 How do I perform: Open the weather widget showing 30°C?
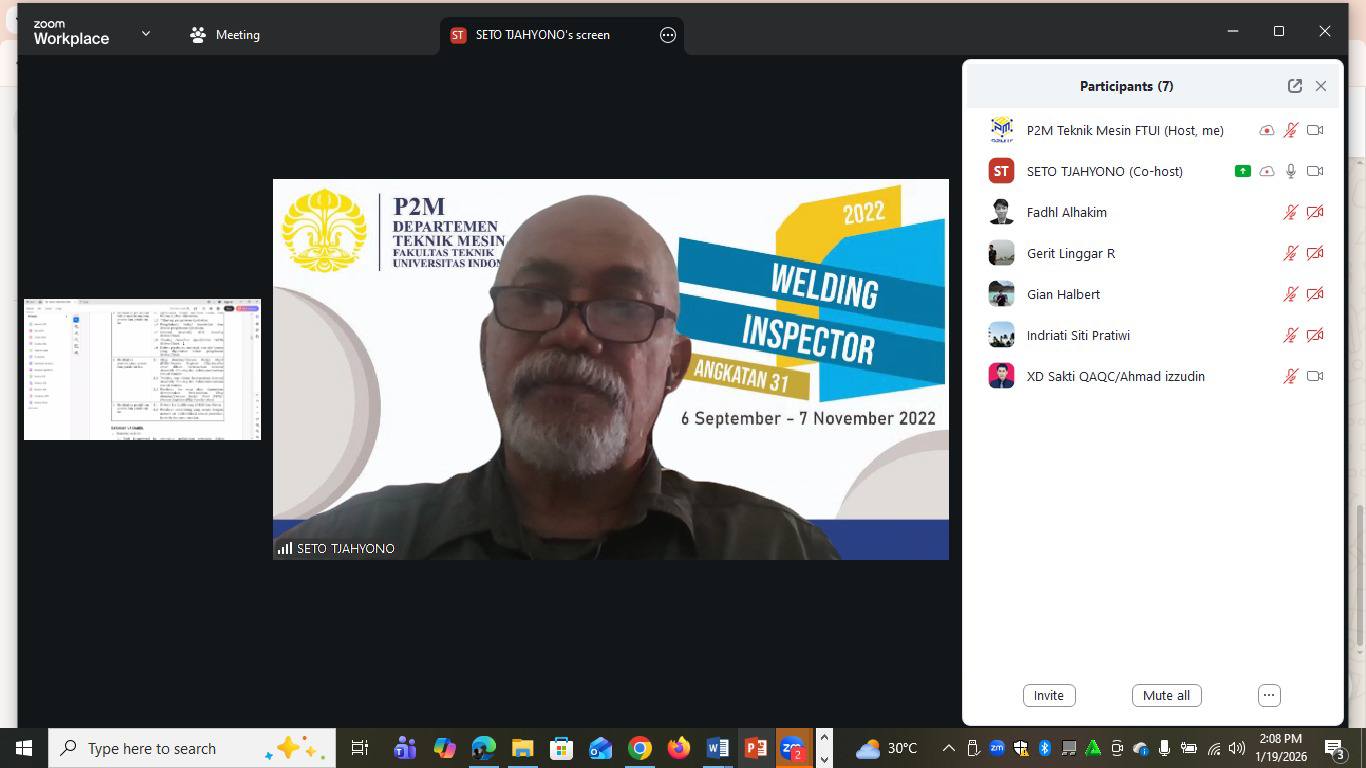point(886,748)
